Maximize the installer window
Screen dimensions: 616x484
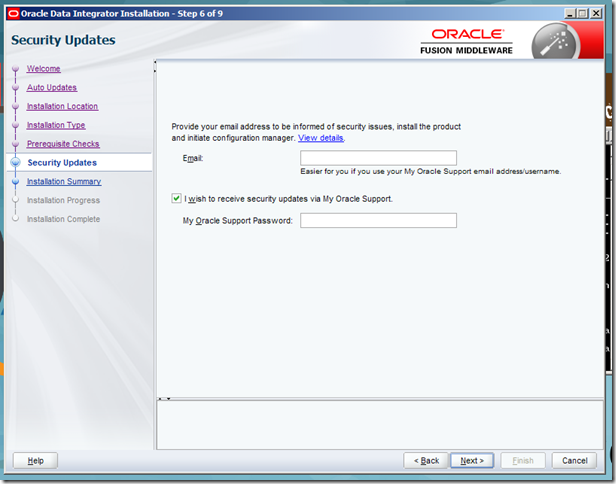coord(583,14)
